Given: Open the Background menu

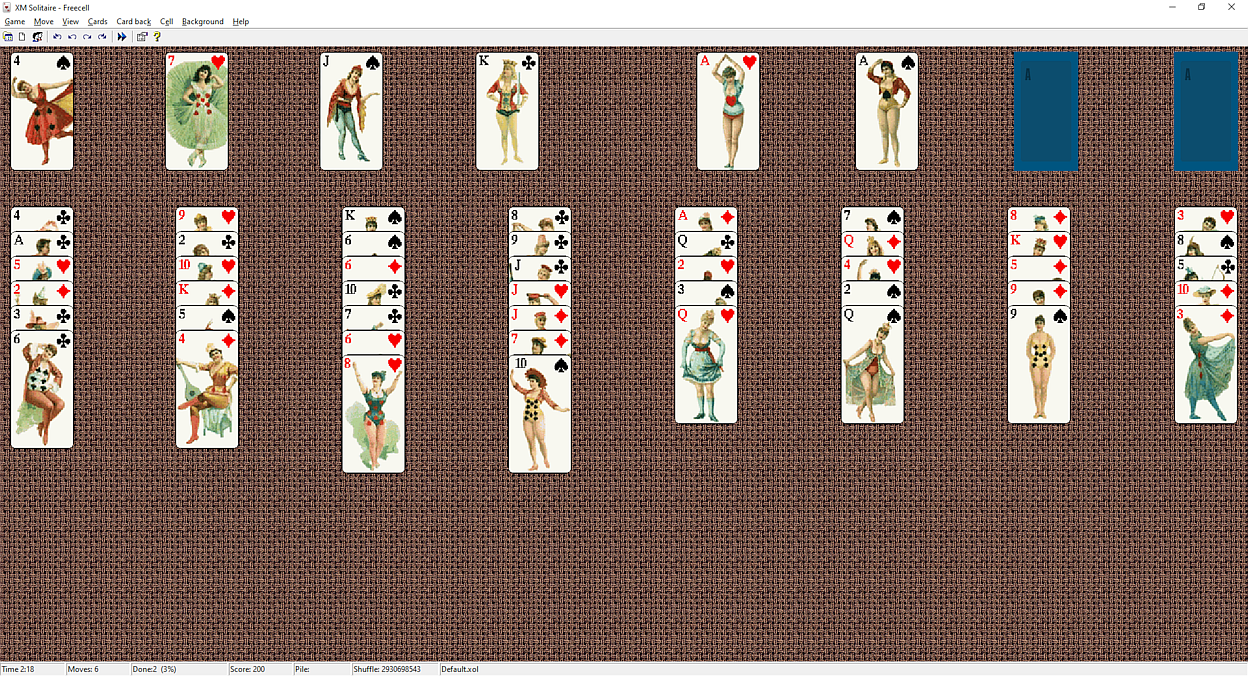Looking at the screenshot, I should pyautogui.click(x=203, y=21).
